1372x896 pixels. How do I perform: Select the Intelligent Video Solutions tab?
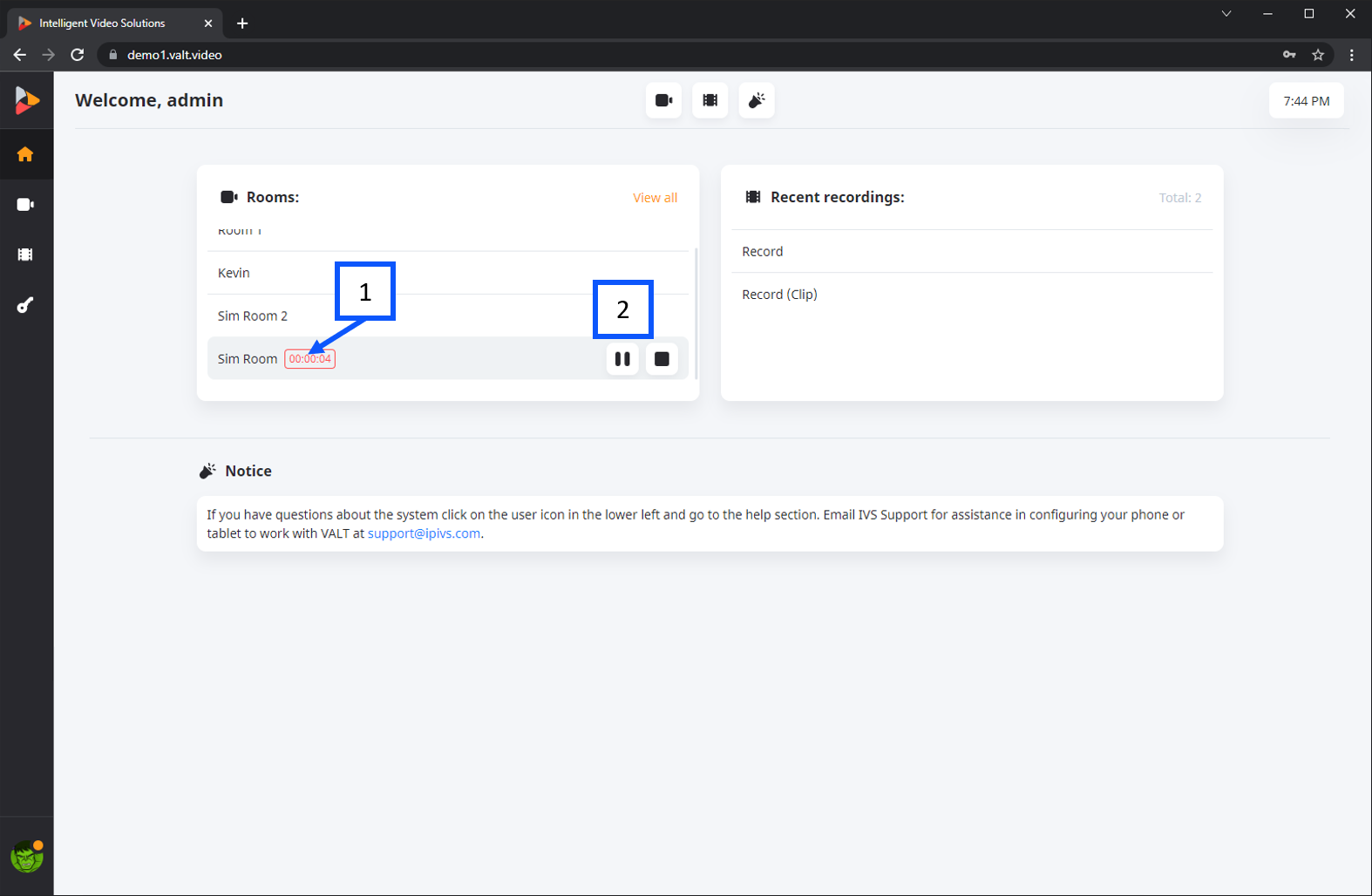(113, 24)
